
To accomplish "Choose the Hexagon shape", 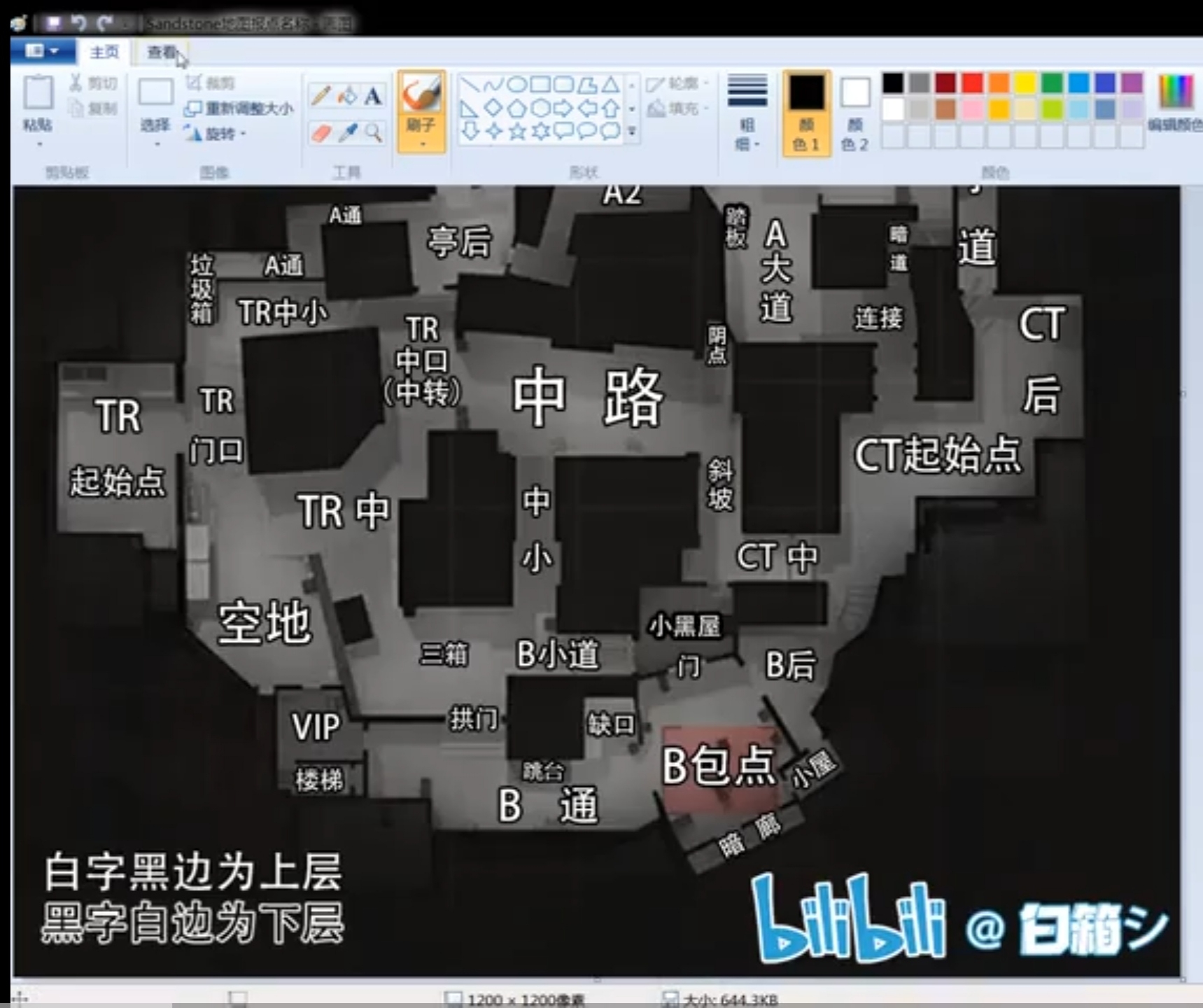I will [540, 108].
